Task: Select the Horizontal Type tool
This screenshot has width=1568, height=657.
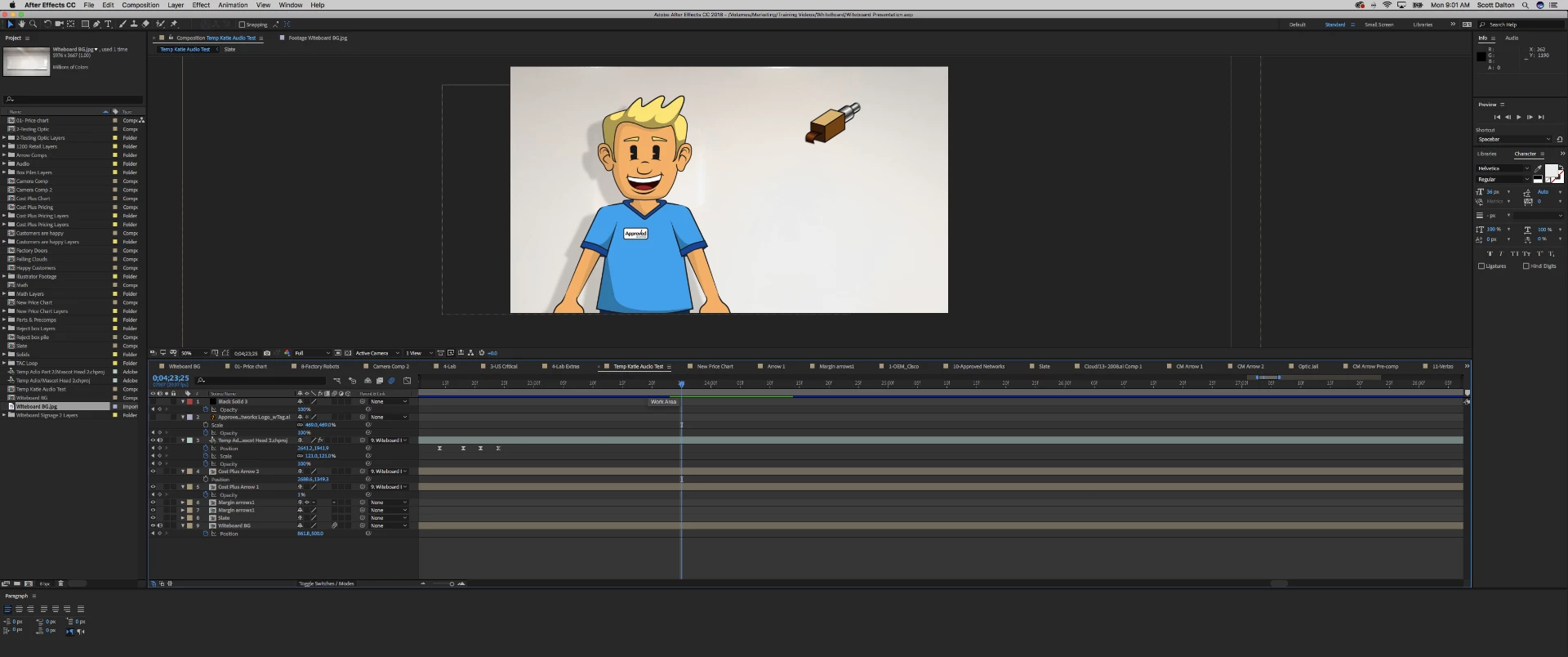Action: pyautogui.click(x=108, y=24)
